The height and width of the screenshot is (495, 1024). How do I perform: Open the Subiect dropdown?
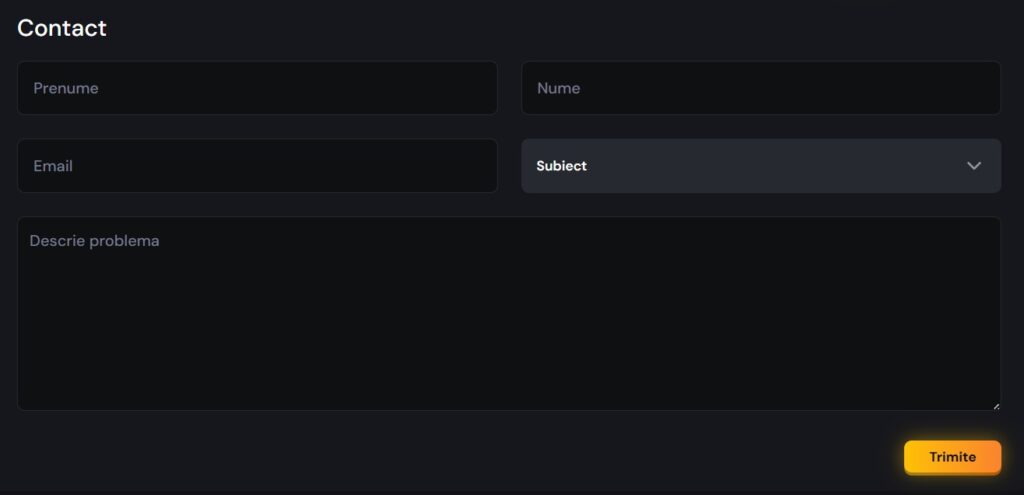pyautogui.click(x=760, y=166)
